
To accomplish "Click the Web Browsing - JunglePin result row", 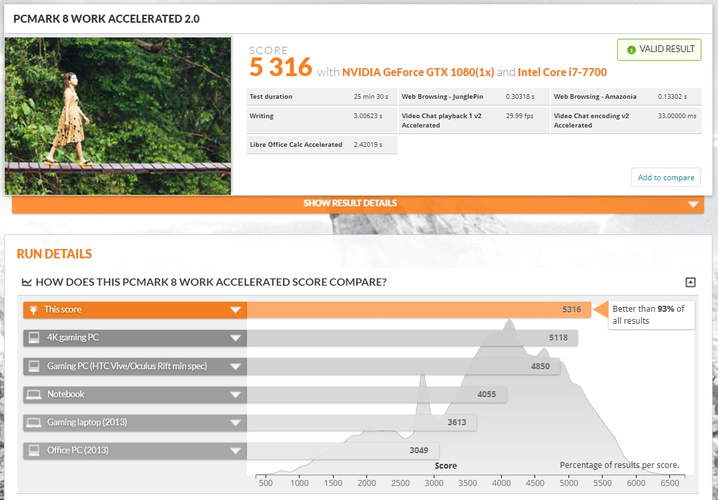I will pos(473,97).
